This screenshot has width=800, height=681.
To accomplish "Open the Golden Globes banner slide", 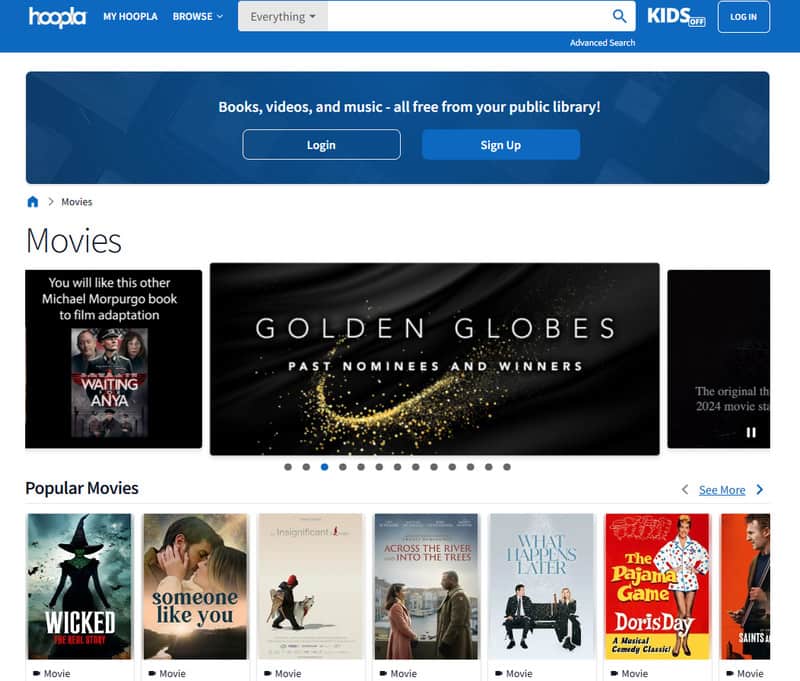I will [x=434, y=359].
